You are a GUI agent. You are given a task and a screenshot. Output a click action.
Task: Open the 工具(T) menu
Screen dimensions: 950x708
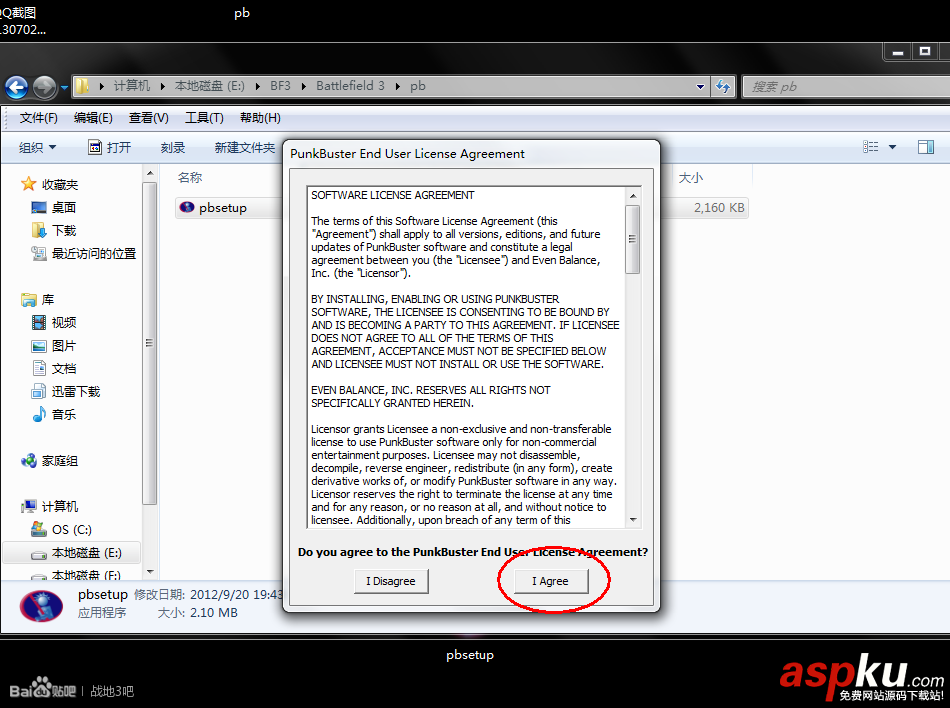(204, 117)
